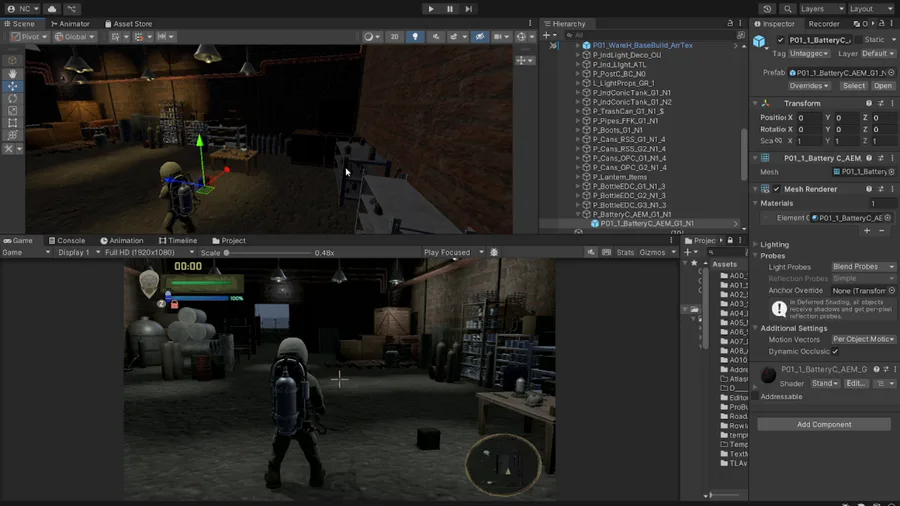
Task: Toggle the Static checkbox
Action: [859, 40]
